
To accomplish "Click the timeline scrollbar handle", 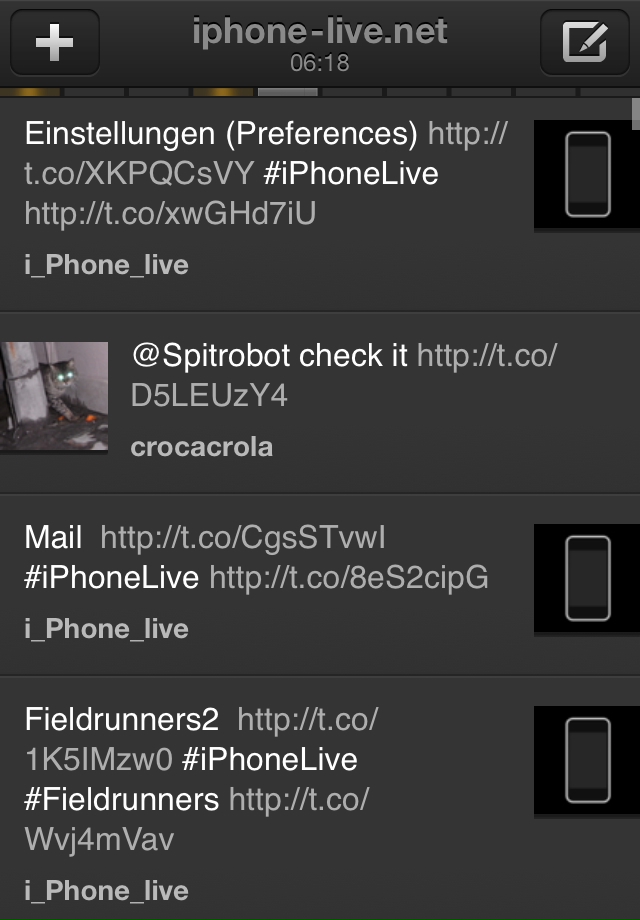I will [635, 114].
